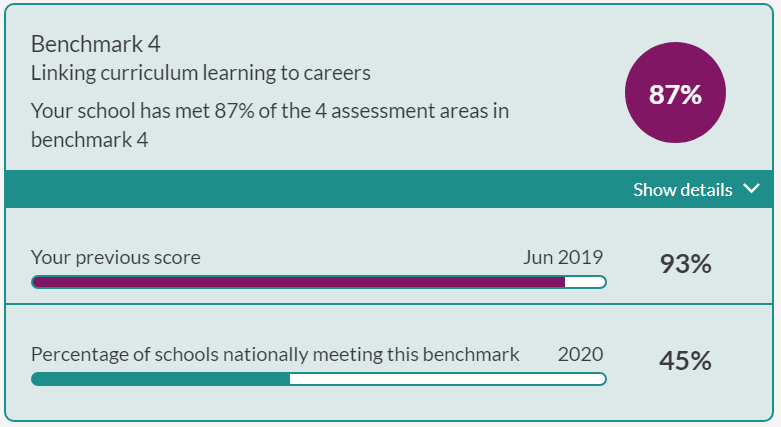Click the national benchmark teal progress bar

coord(319,379)
